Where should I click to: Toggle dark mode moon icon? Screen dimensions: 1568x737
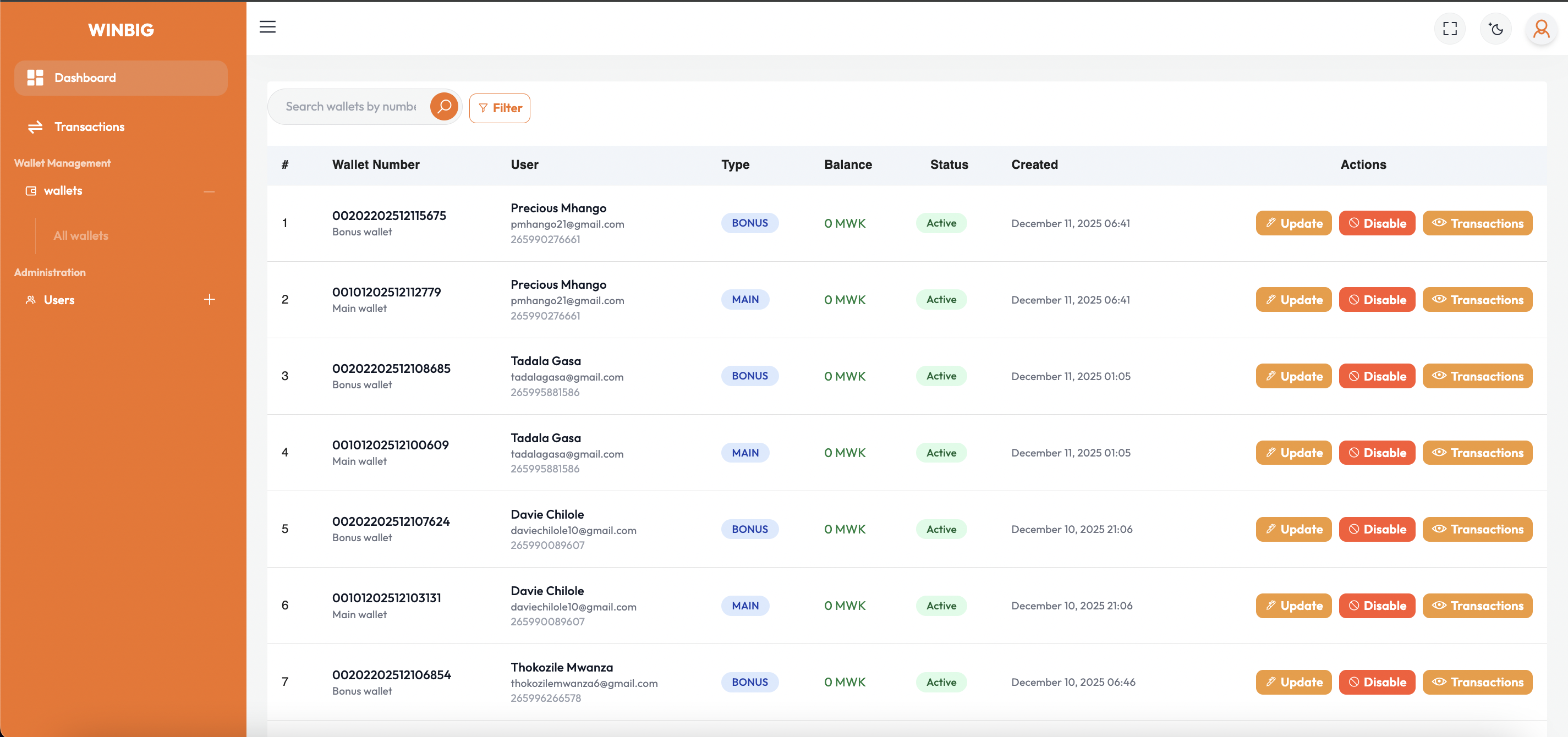pyautogui.click(x=1495, y=29)
